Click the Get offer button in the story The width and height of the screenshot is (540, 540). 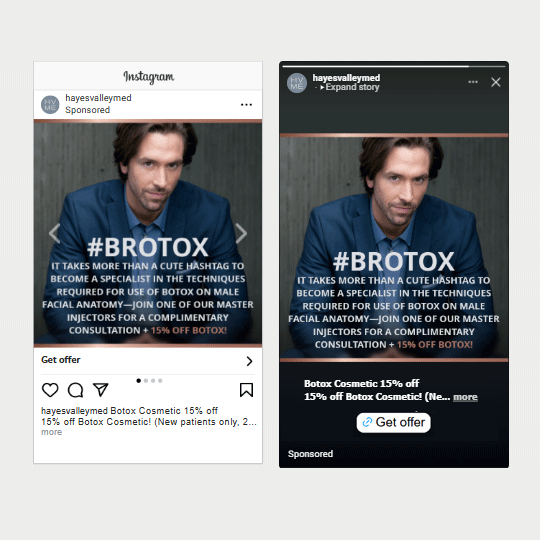(x=393, y=422)
